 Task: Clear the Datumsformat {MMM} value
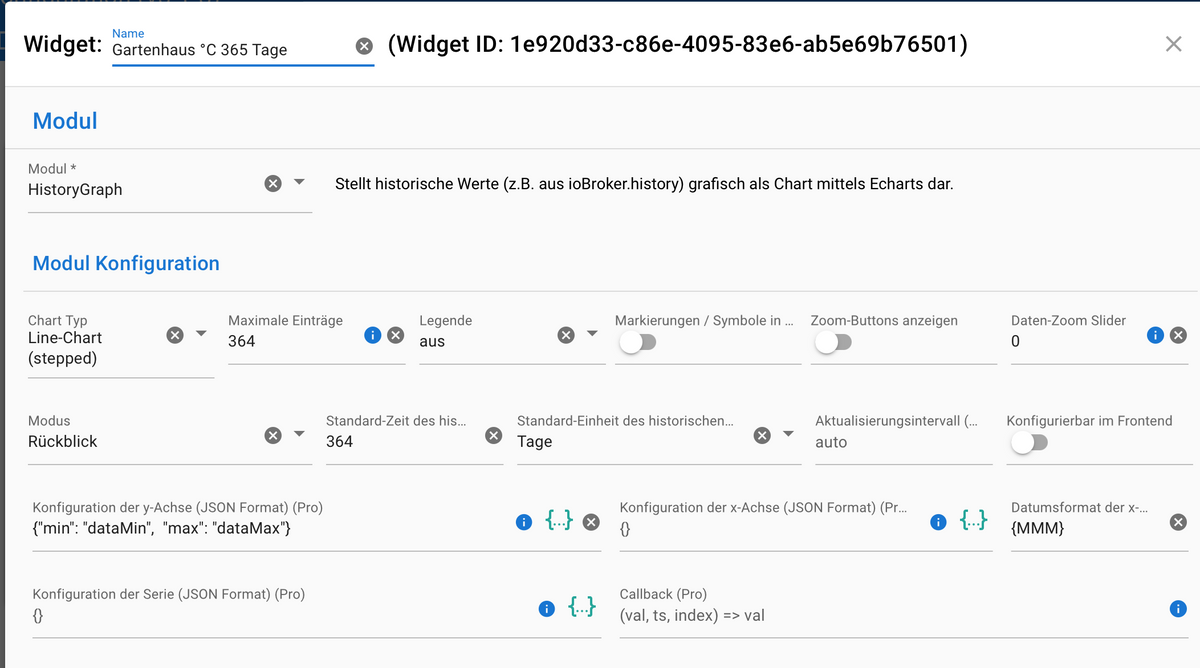point(1178,522)
